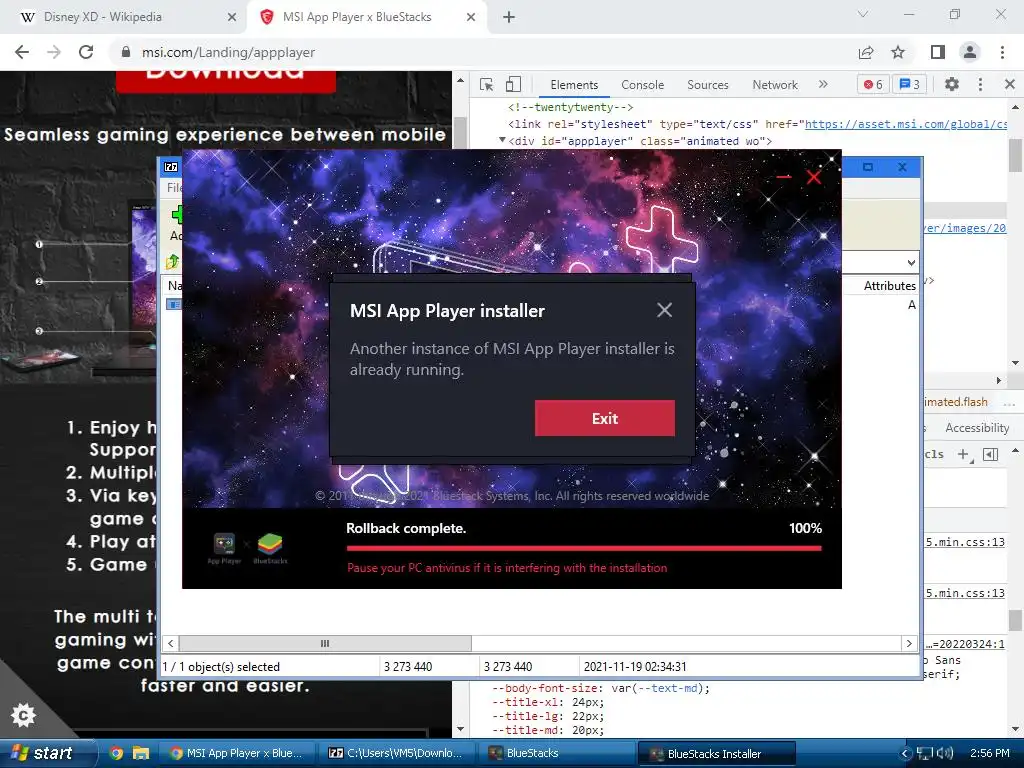Open DevTools Network tab

click(775, 85)
